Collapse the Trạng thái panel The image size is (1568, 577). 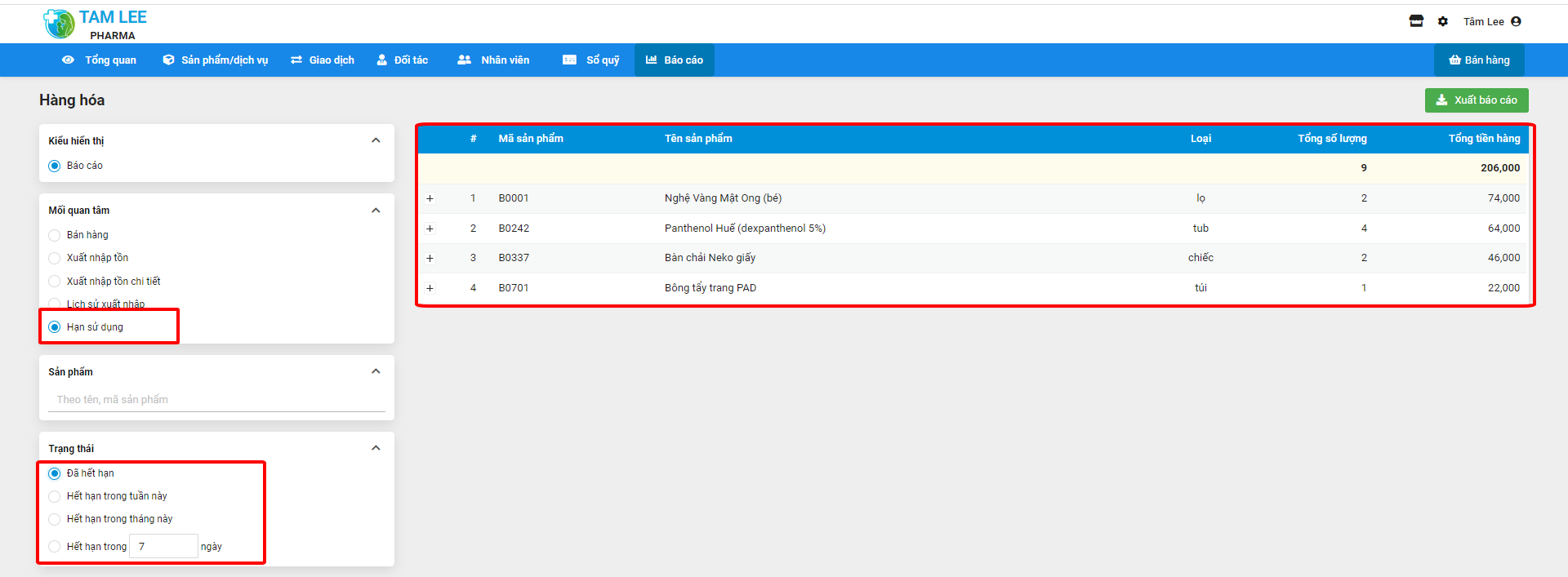pyautogui.click(x=376, y=448)
